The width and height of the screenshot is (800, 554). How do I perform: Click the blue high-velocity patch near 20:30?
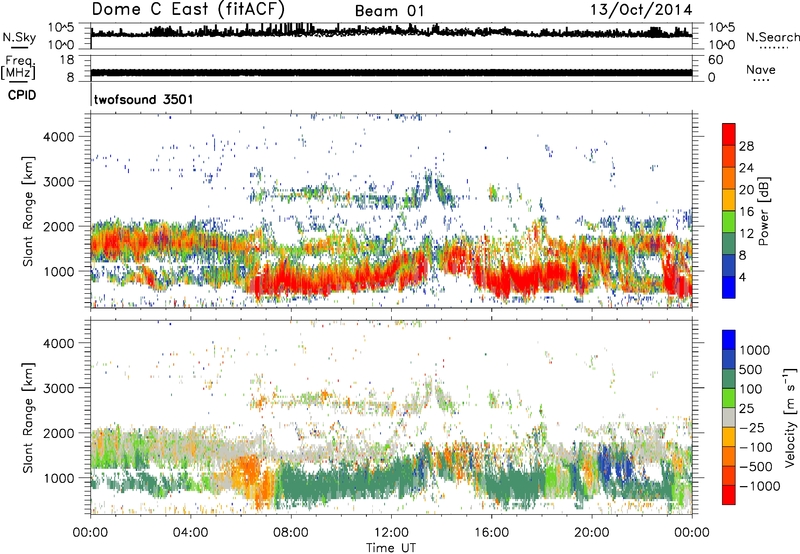(x=615, y=464)
